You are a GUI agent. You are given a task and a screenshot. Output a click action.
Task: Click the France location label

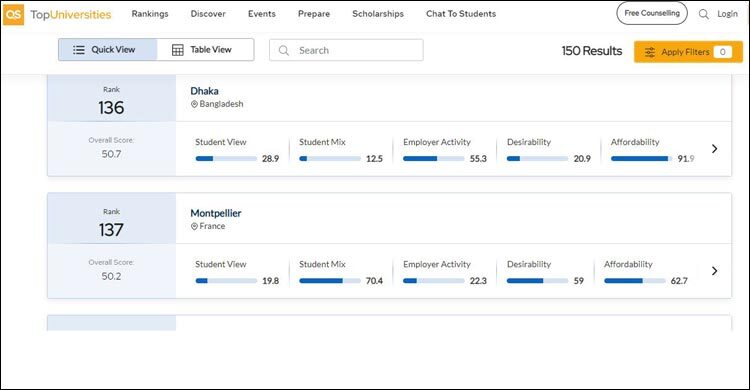(x=212, y=226)
